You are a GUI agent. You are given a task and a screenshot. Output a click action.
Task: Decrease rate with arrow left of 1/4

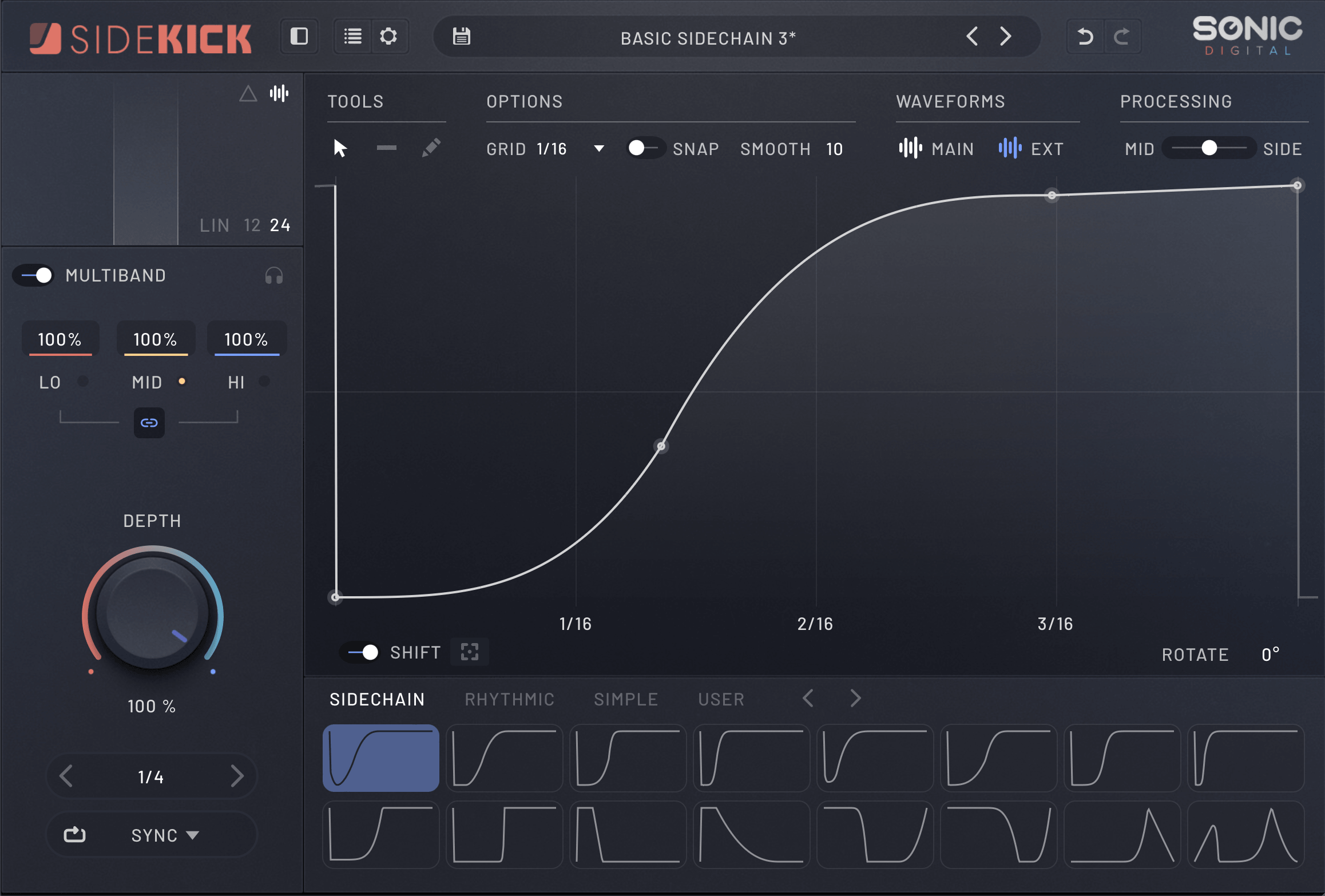click(66, 776)
